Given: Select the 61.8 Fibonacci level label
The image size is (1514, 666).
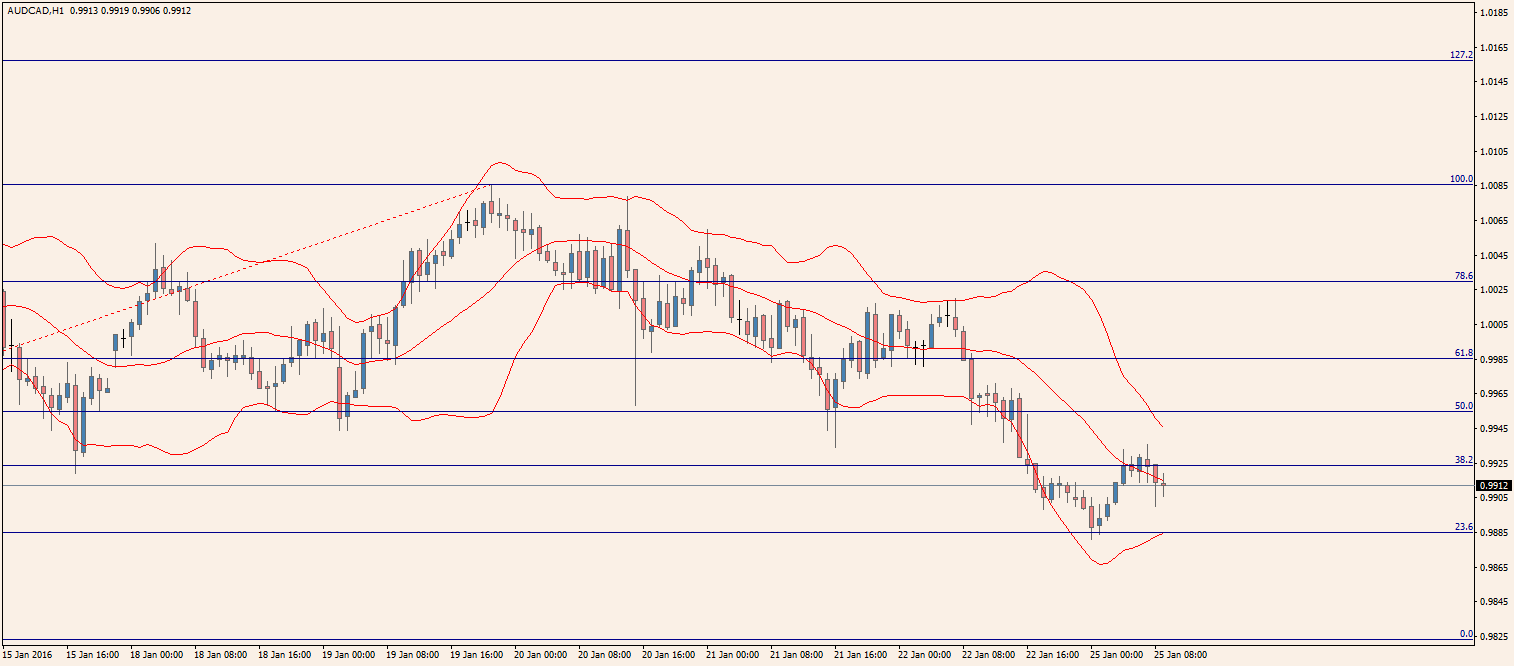Looking at the screenshot, I should (1463, 353).
